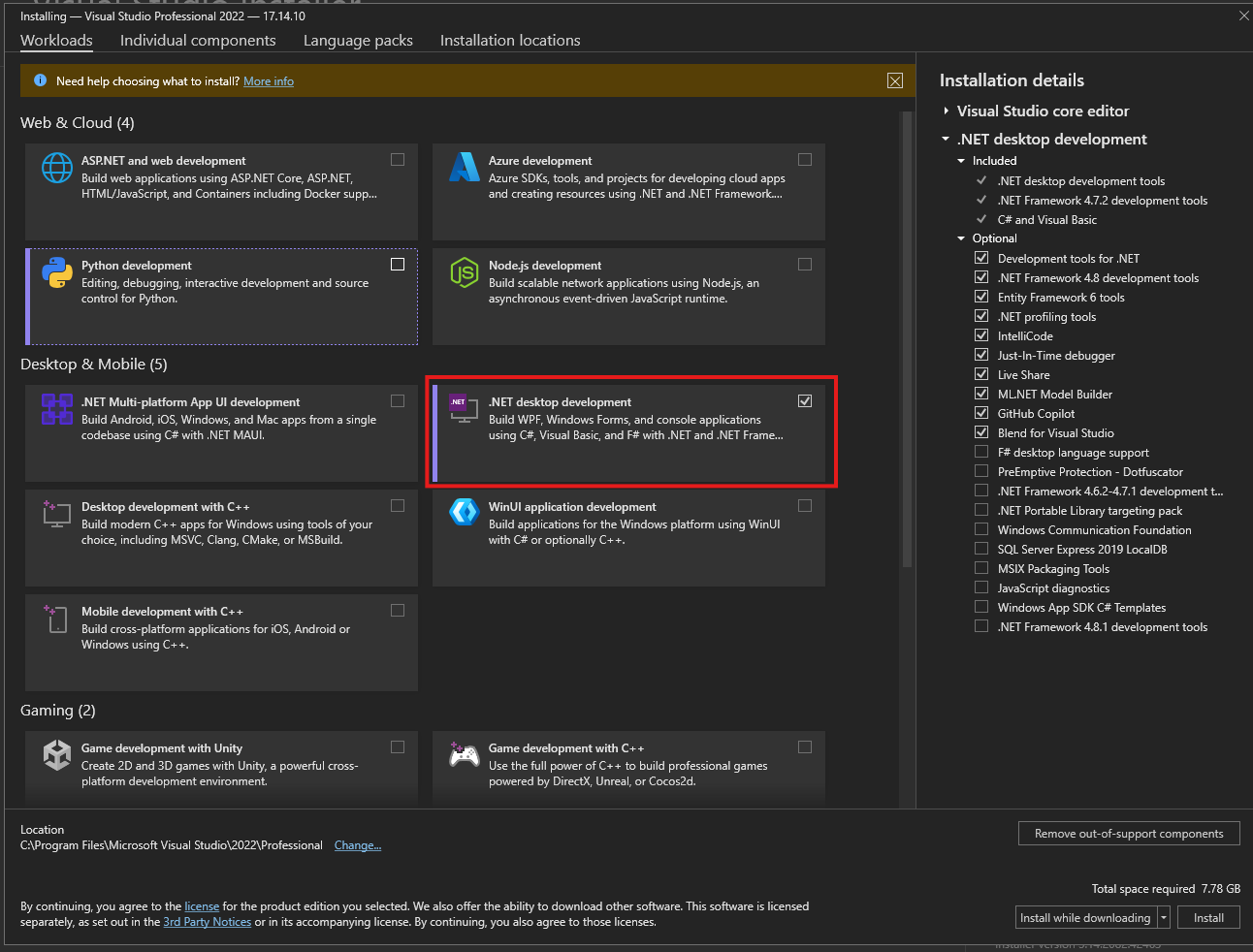Click the Desktop development with C++ icon

[x=57, y=514]
